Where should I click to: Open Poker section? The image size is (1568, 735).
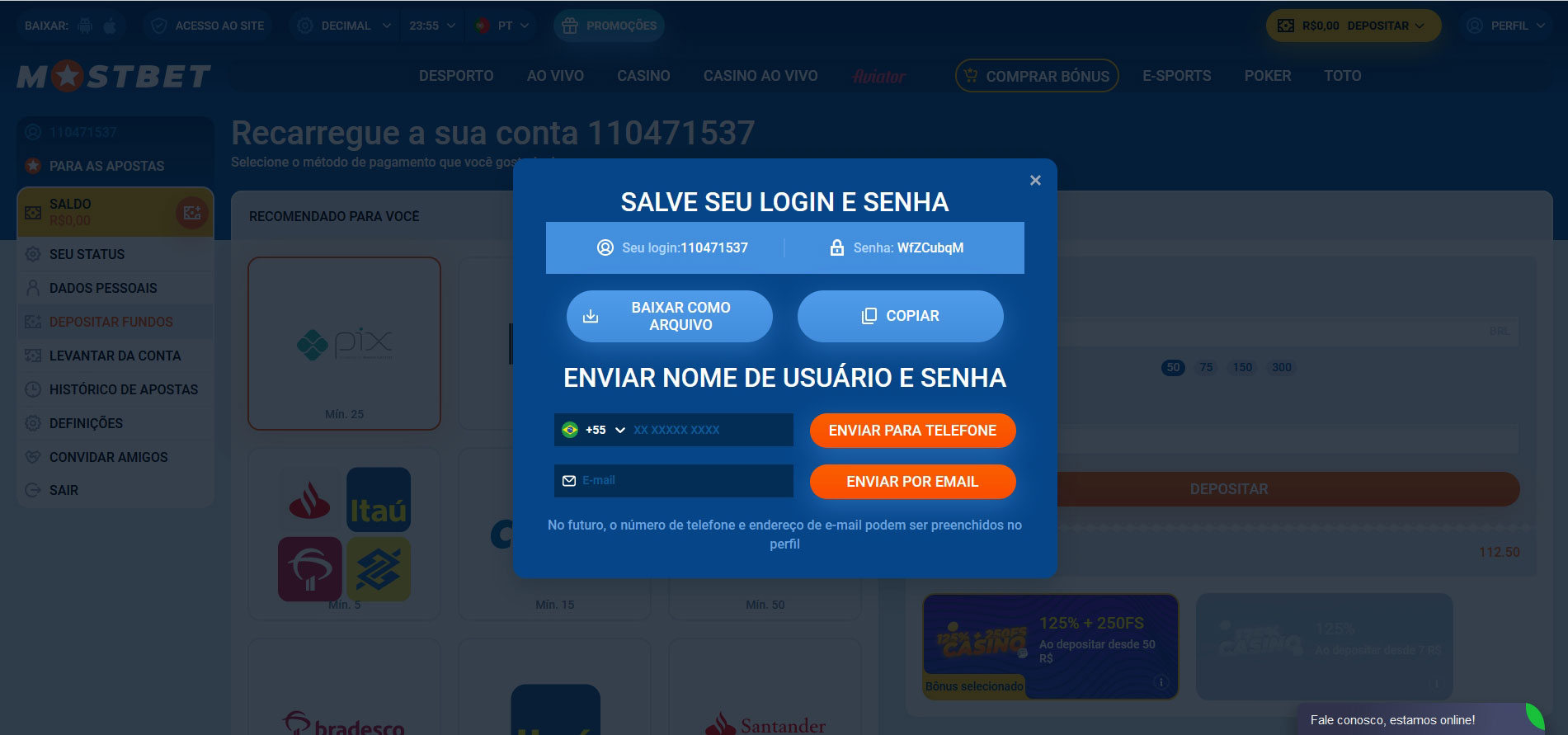1268,76
